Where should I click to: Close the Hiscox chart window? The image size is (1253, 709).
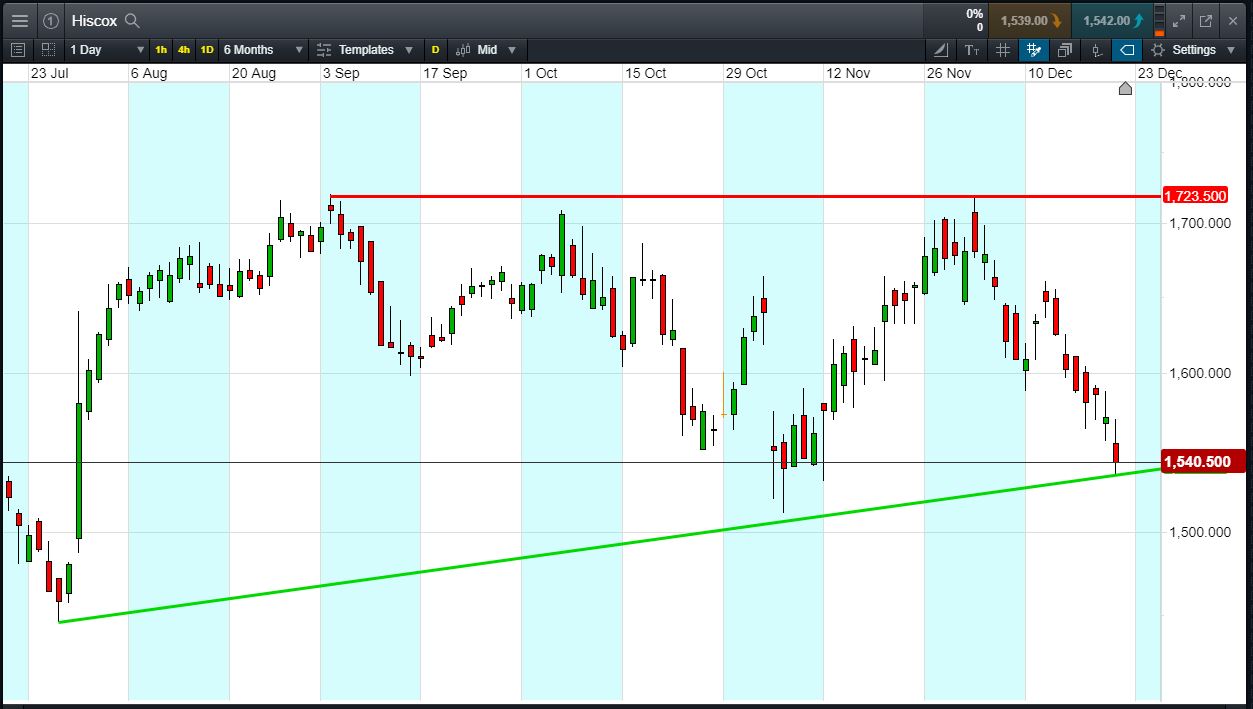pos(1234,20)
